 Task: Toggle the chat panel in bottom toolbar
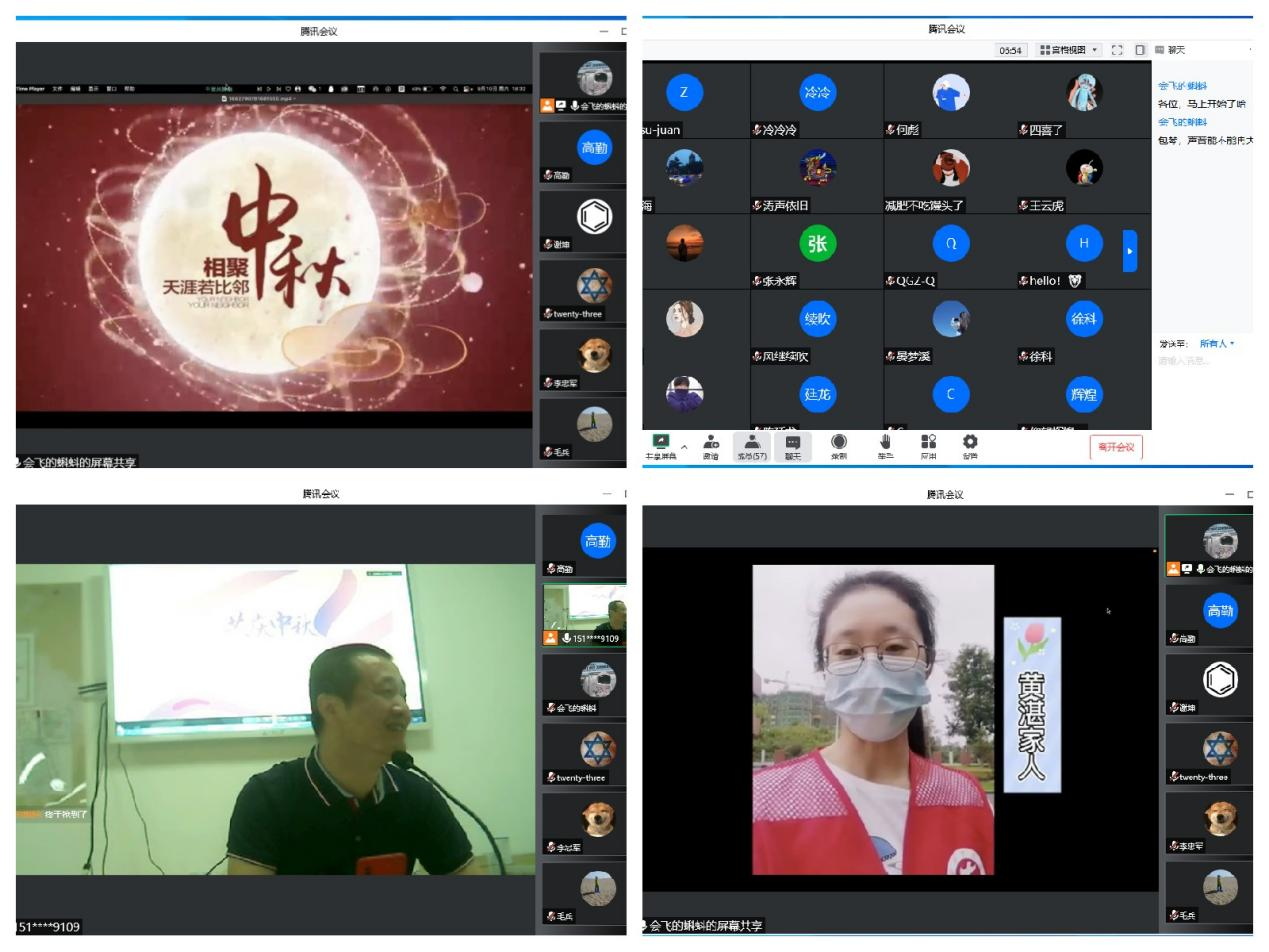[x=792, y=445]
